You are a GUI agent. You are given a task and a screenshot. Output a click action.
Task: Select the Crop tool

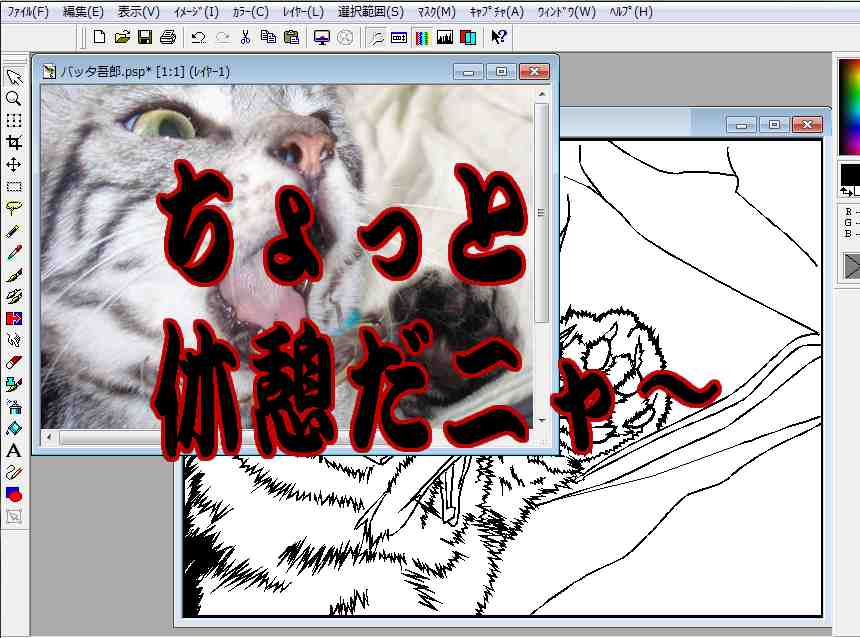[14, 143]
